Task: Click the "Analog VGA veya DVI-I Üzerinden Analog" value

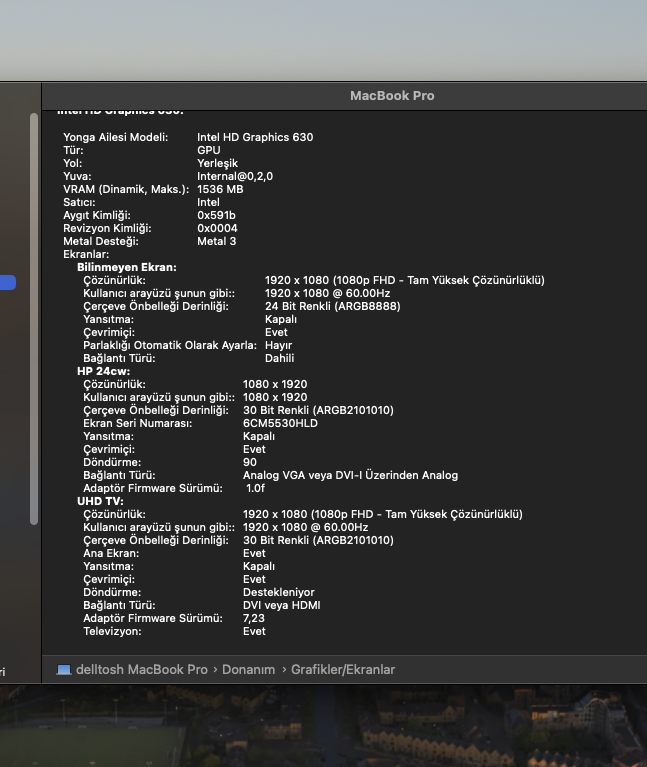Action: click(x=350, y=475)
